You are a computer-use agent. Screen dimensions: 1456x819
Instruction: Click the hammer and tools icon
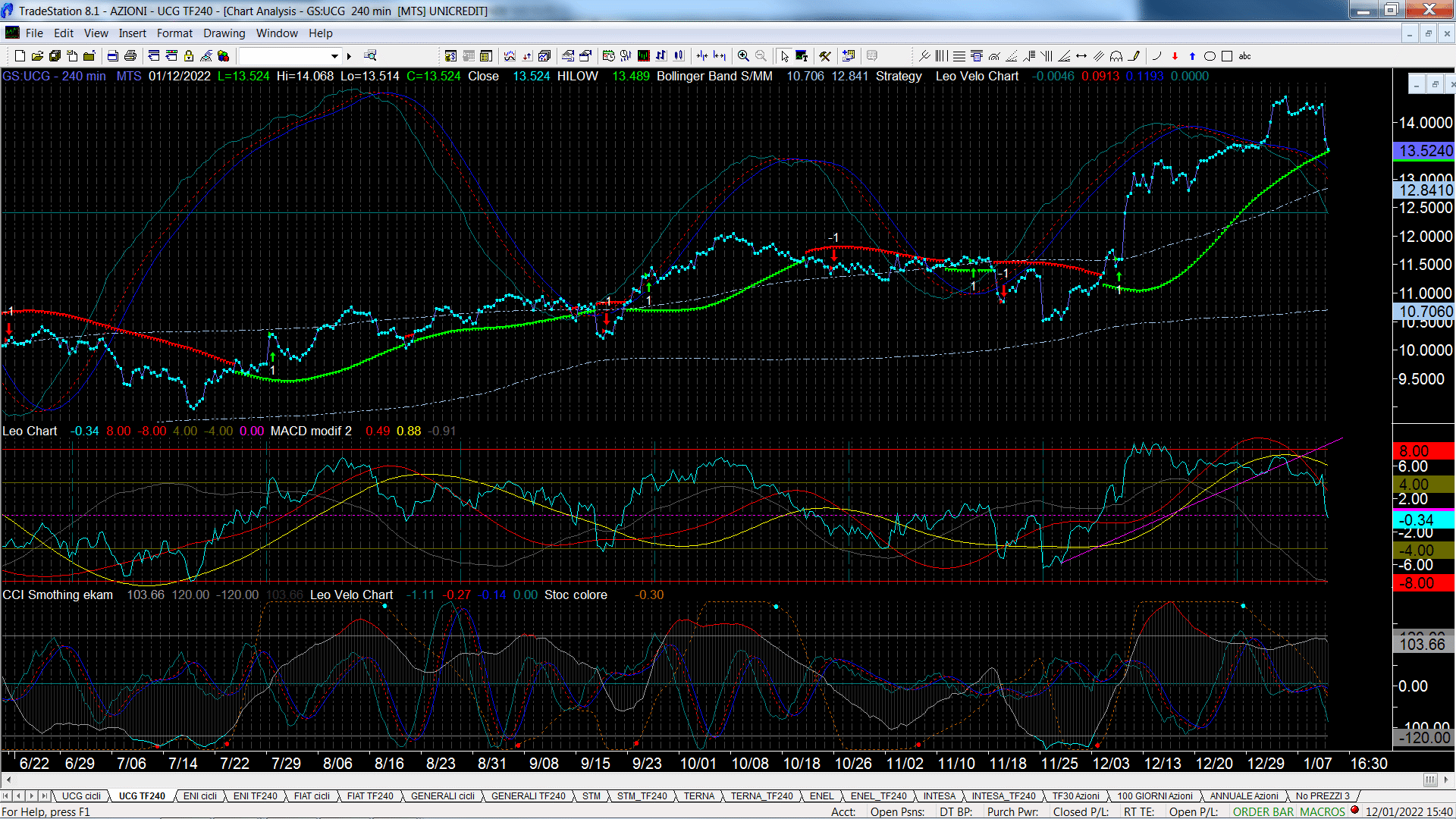pyautogui.click(x=825, y=55)
